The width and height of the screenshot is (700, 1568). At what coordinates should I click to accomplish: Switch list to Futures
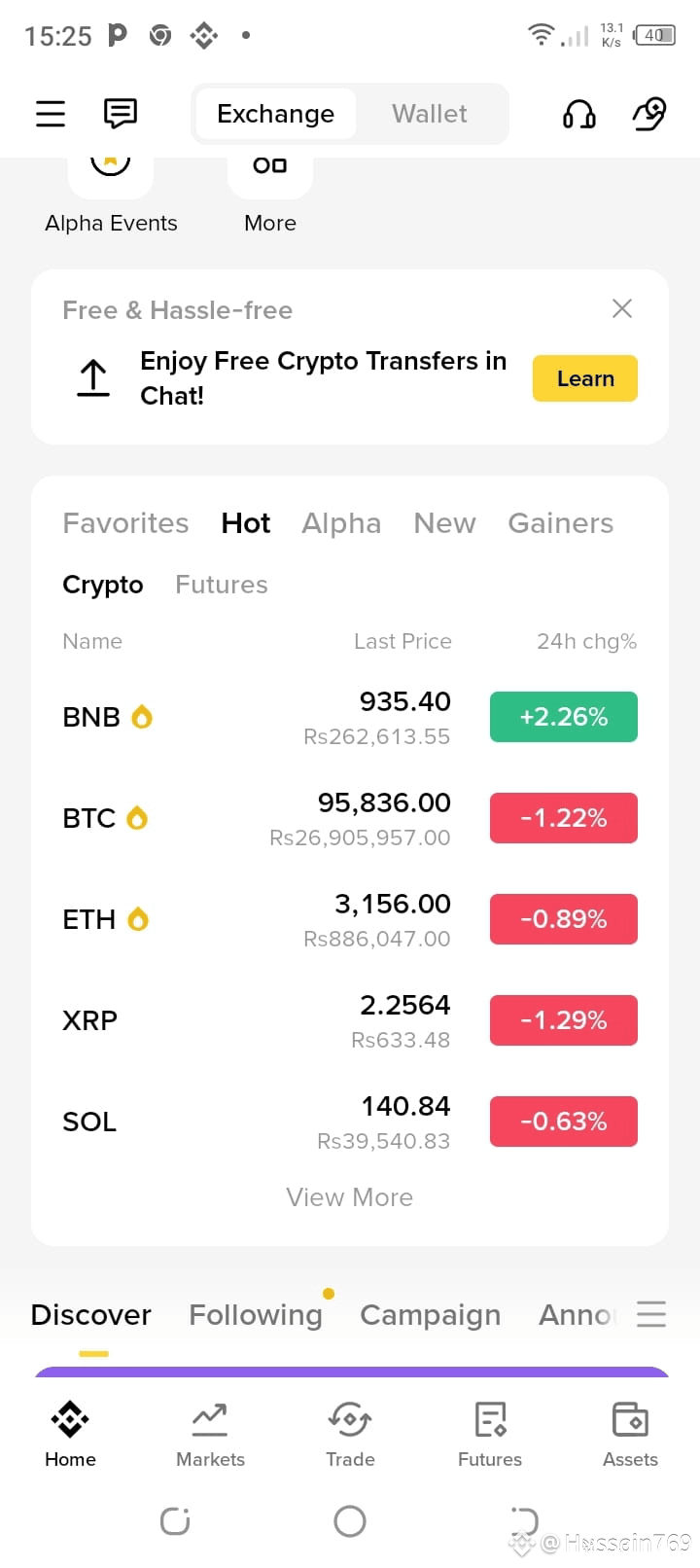tap(222, 585)
